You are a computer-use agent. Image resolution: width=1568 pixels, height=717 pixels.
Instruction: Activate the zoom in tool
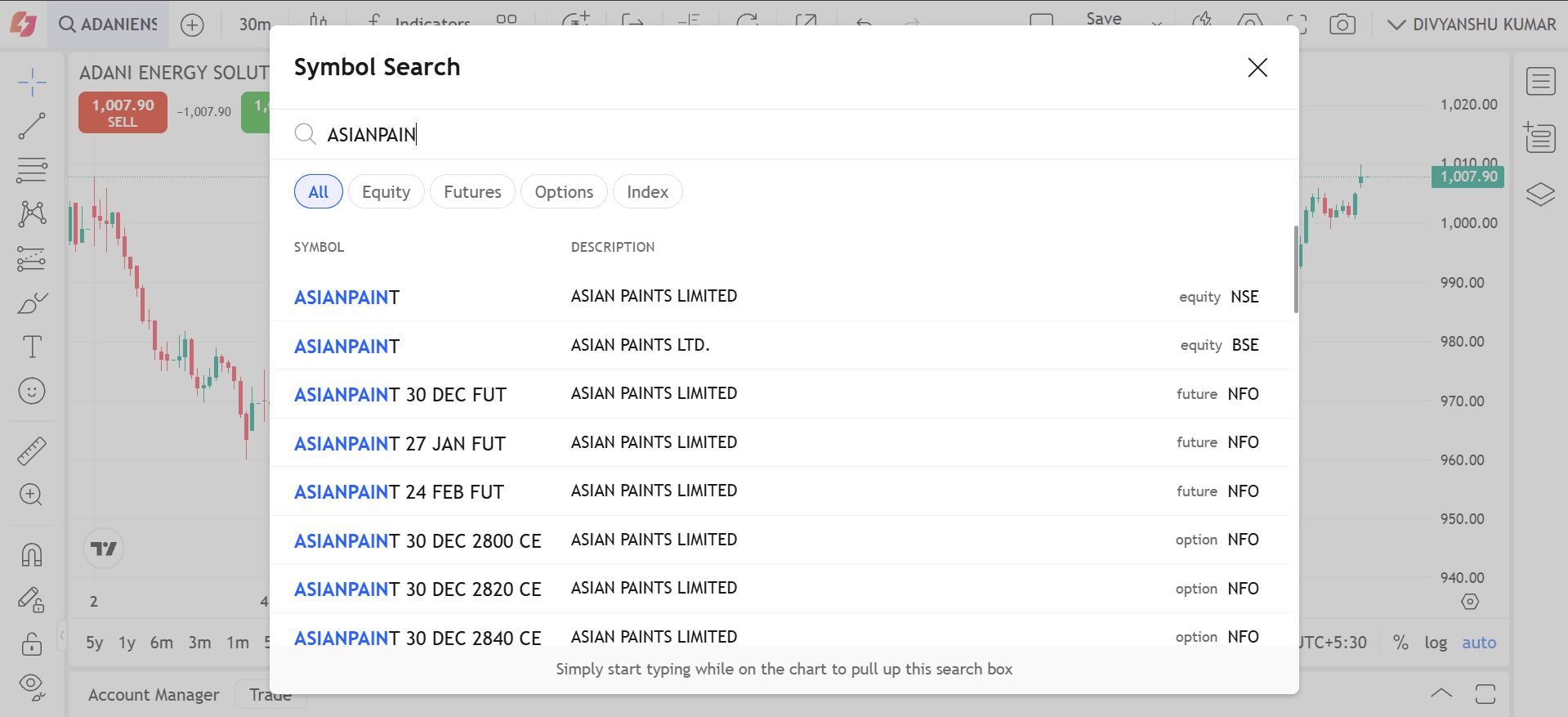coord(32,495)
